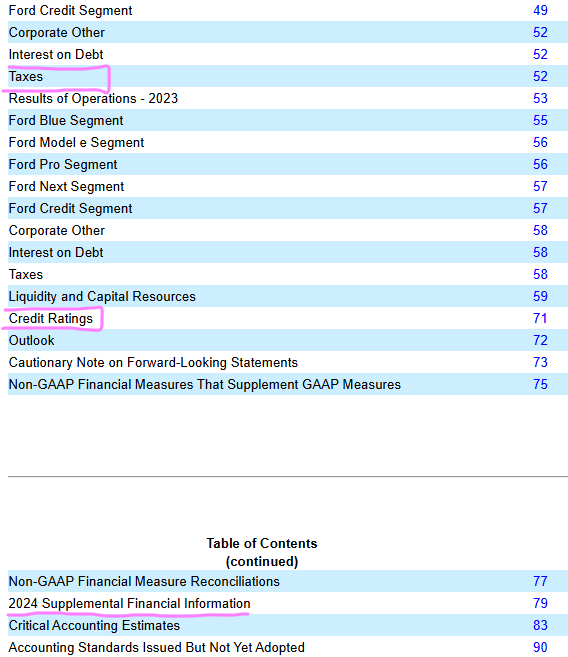Click page 59 link for Liquidity and Capital Resources

coord(540,297)
